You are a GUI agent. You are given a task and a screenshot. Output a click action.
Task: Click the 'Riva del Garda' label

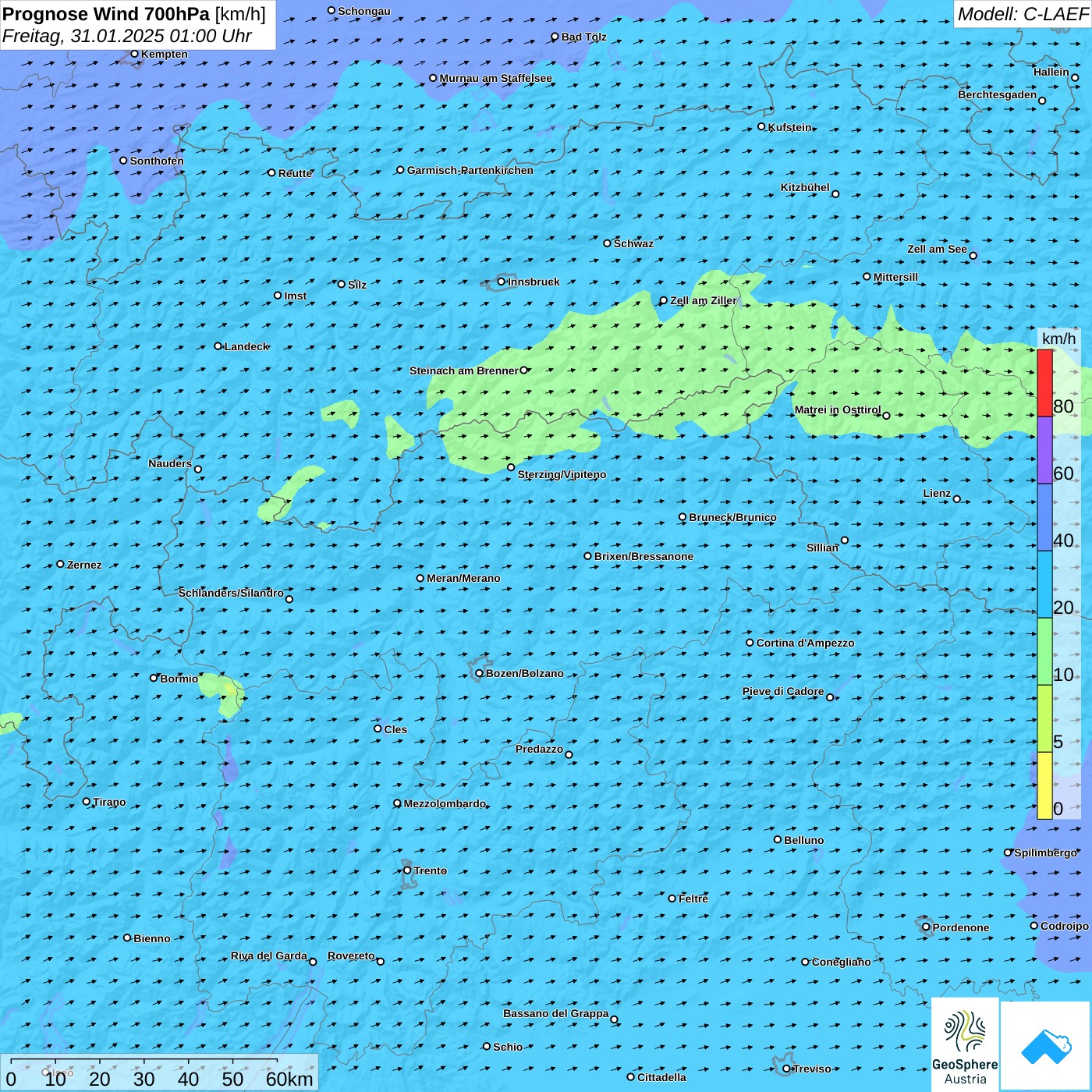(x=269, y=955)
